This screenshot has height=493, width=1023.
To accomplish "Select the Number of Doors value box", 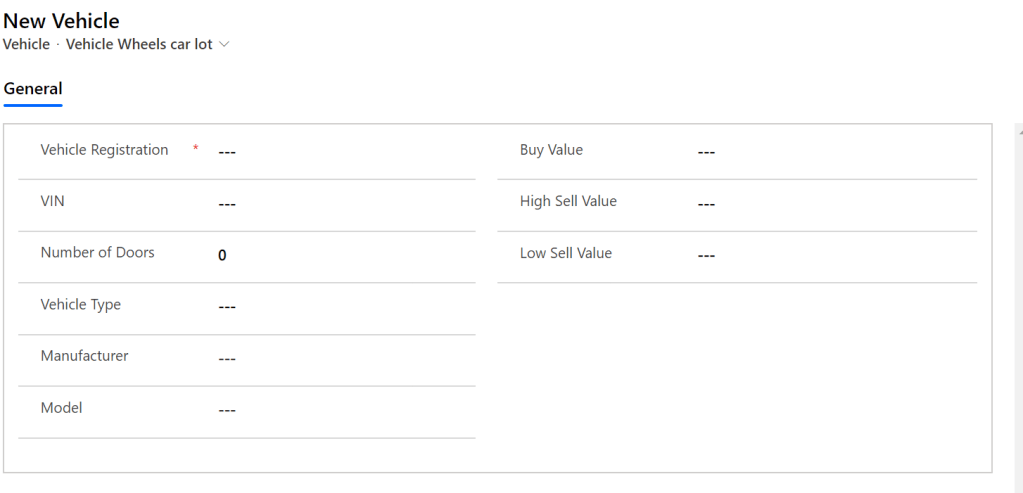I will tap(340, 255).
